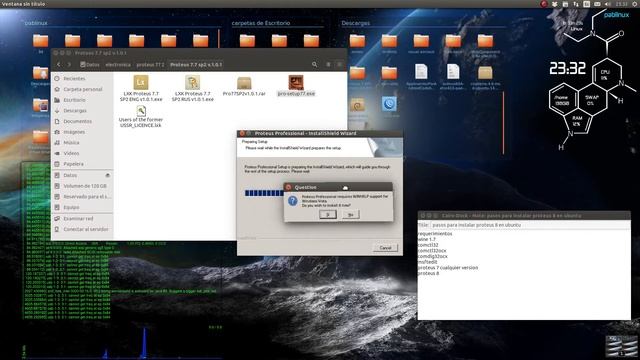Edit the note title field

pyautogui.click(x=530, y=225)
